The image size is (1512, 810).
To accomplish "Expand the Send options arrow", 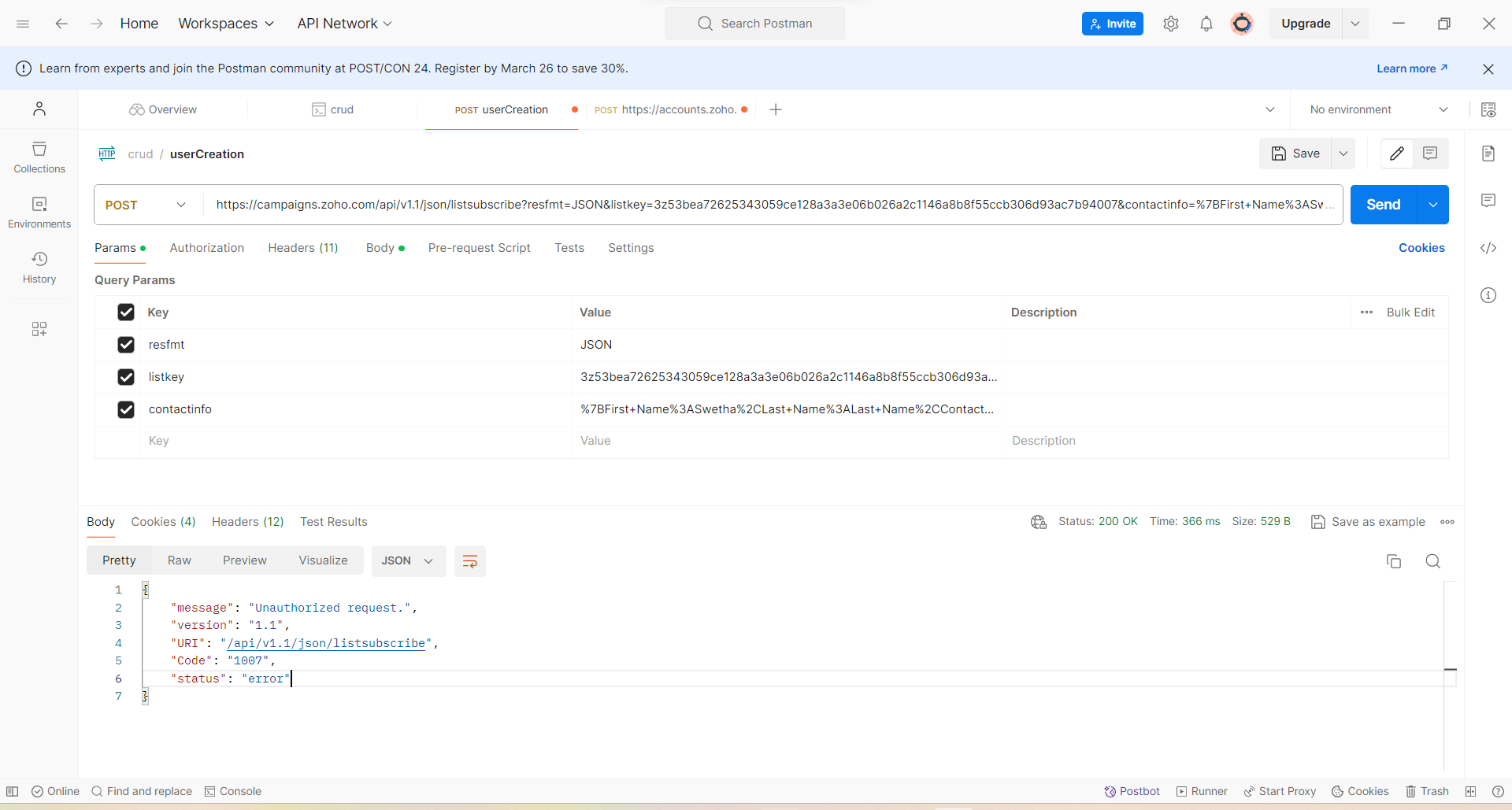I will pos(1433,205).
